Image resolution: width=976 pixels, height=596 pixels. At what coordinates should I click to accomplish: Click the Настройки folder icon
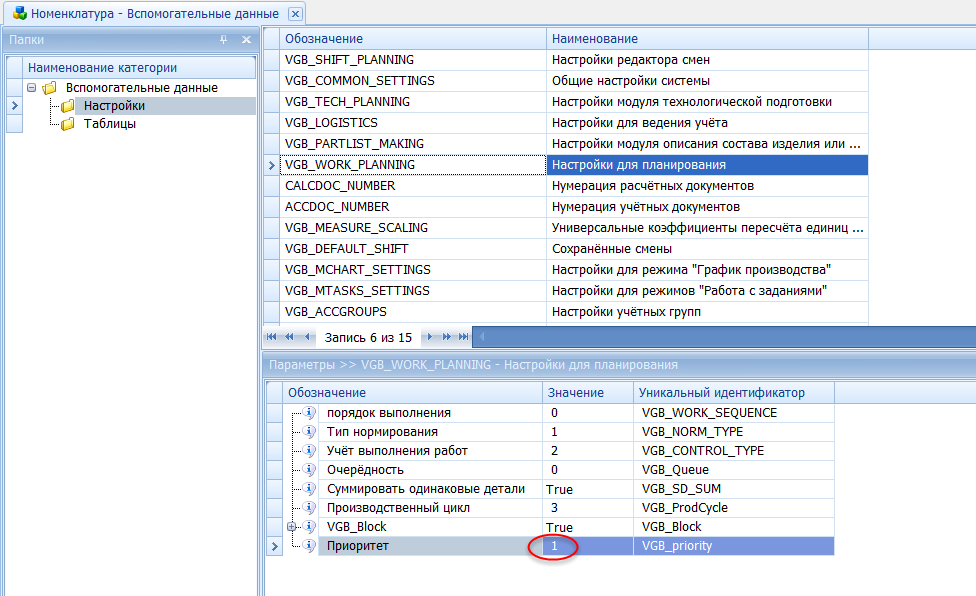pos(68,106)
